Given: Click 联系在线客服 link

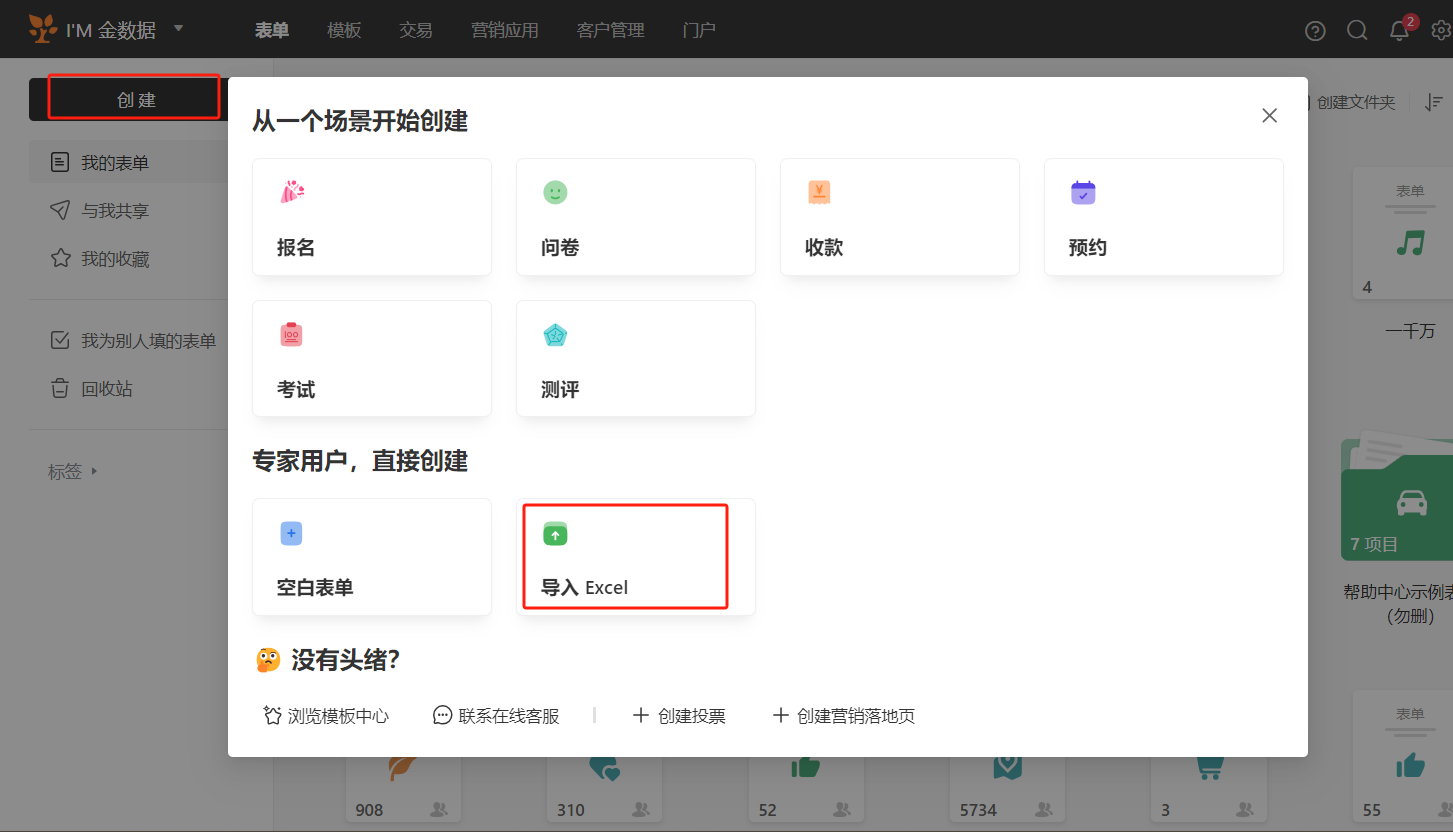Looking at the screenshot, I should click(497, 715).
